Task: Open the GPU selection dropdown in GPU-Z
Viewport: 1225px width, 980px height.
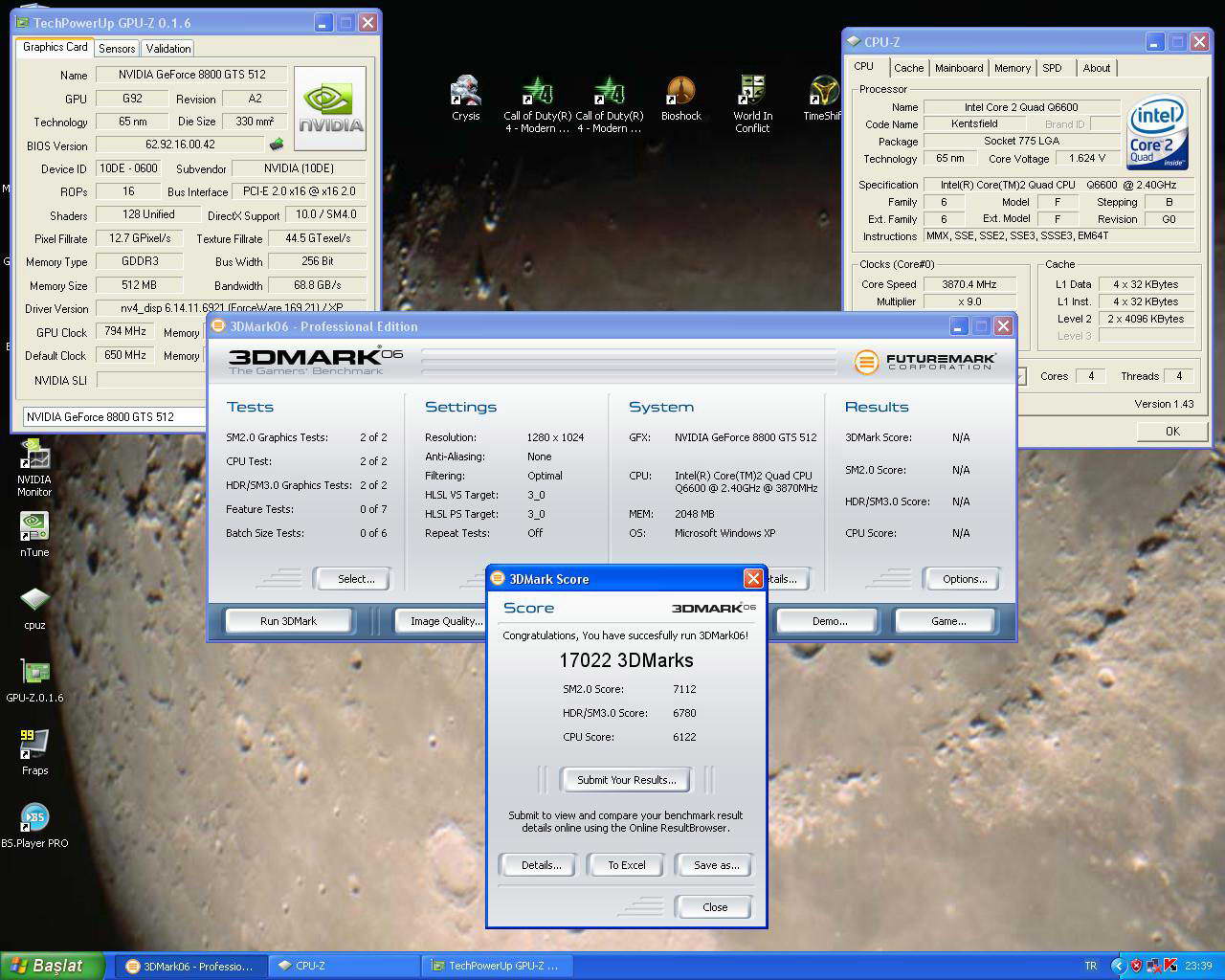Action: point(113,416)
